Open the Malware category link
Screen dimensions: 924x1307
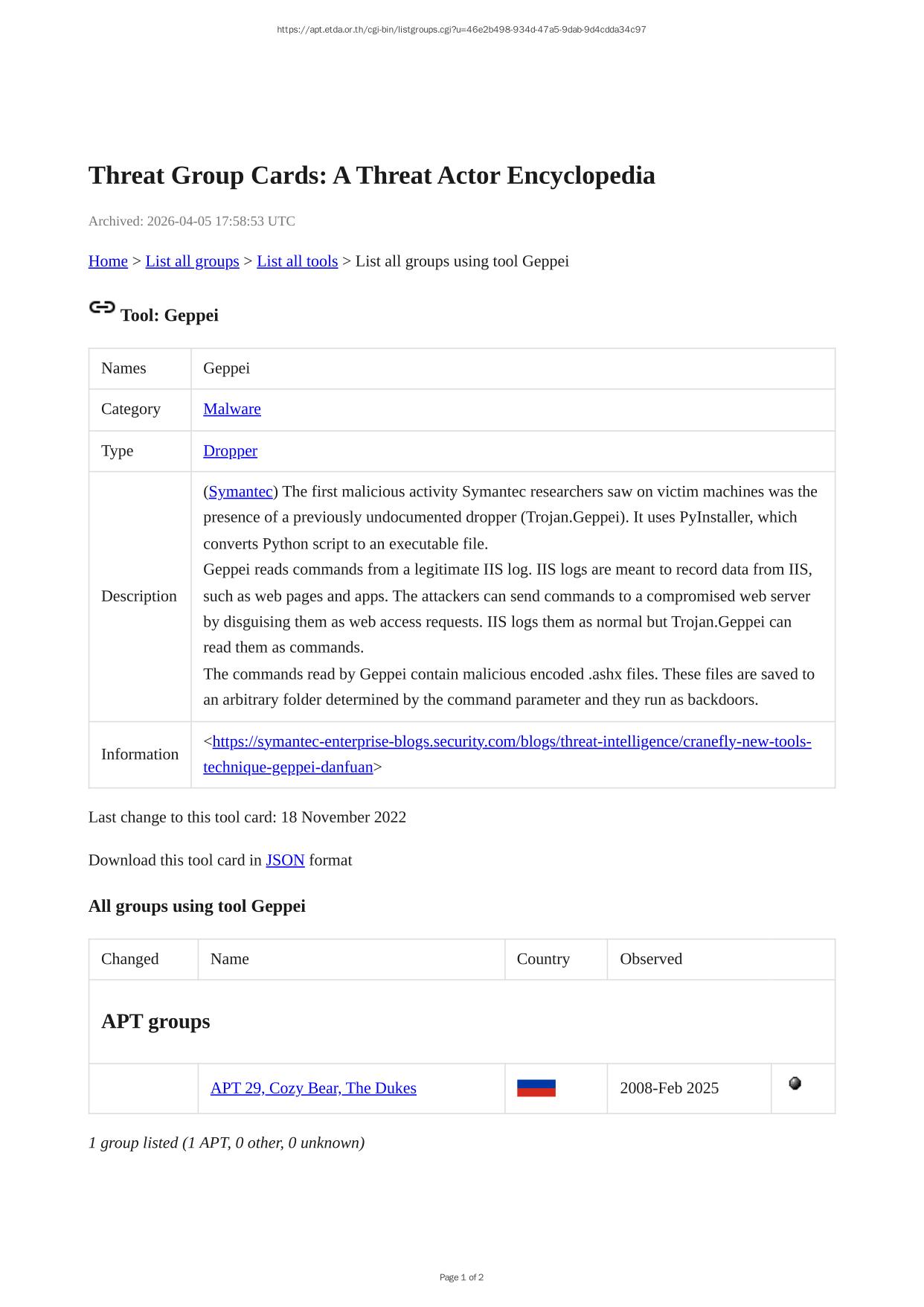pos(231,409)
